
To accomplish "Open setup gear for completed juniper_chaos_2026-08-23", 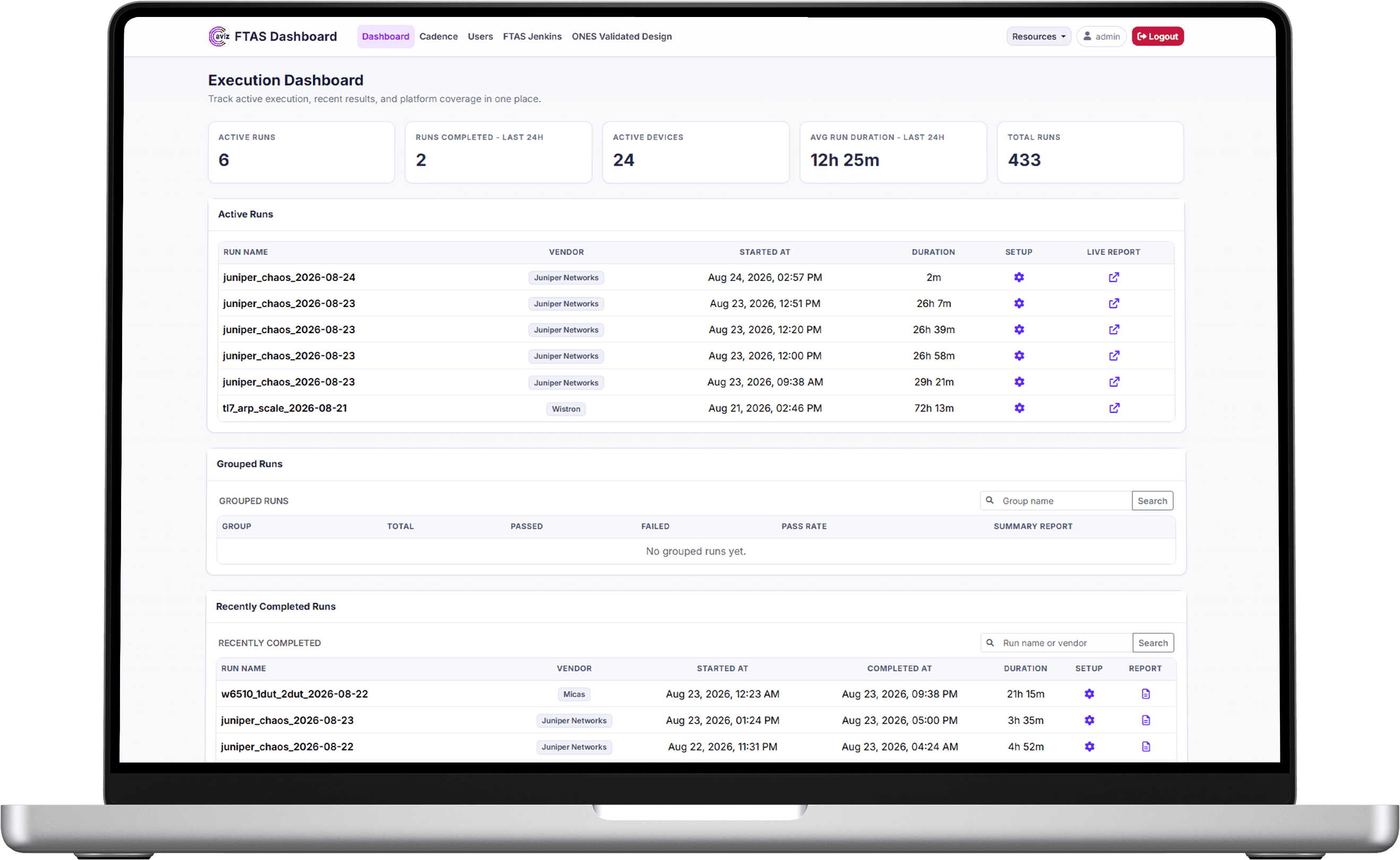I will pyautogui.click(x=1089, y=720).
